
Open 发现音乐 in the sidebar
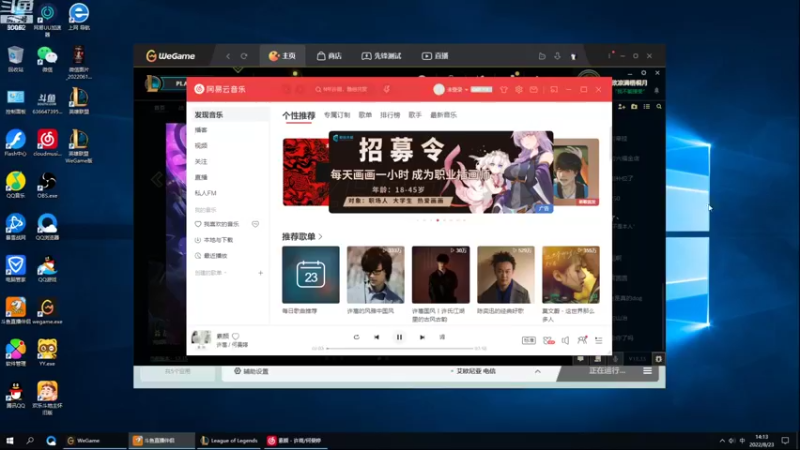228,115
